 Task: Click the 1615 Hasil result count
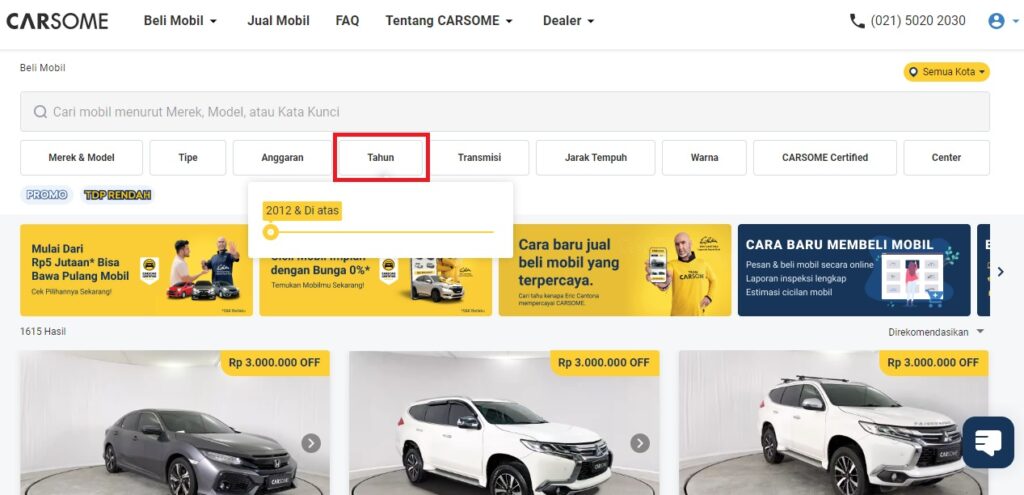(x=43, y=332)
